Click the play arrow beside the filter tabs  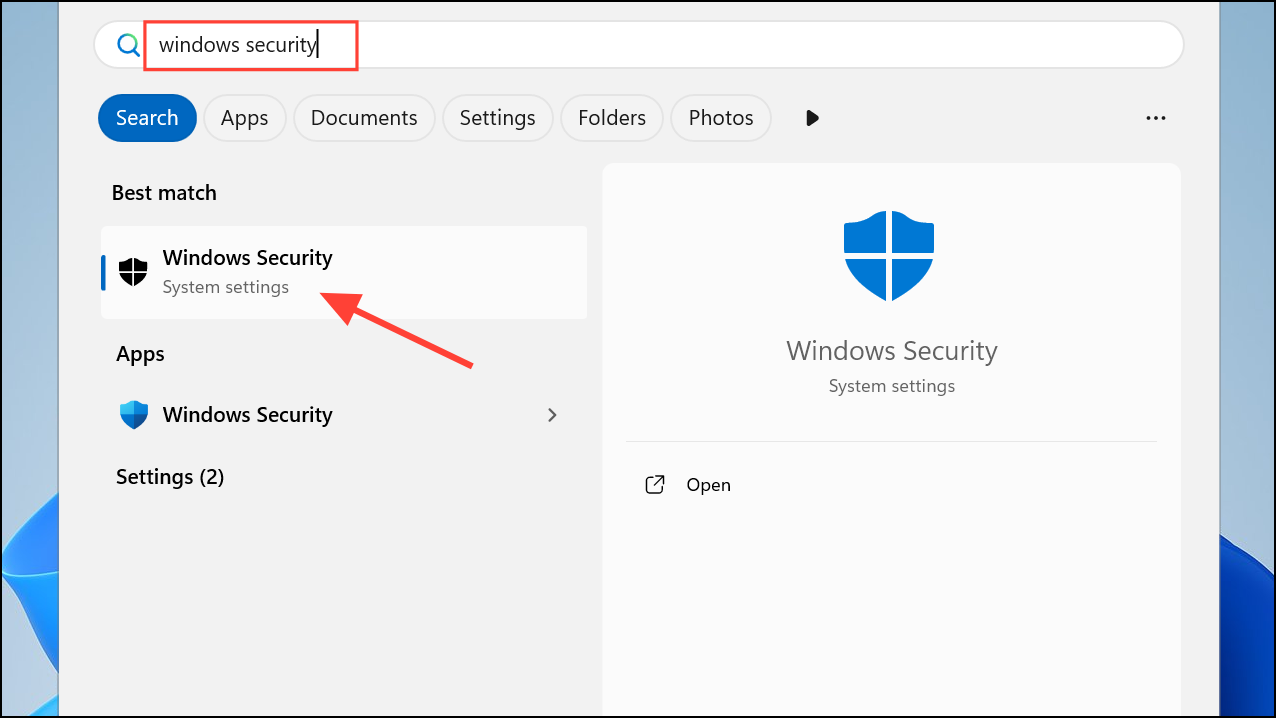[x=811, y=118]
